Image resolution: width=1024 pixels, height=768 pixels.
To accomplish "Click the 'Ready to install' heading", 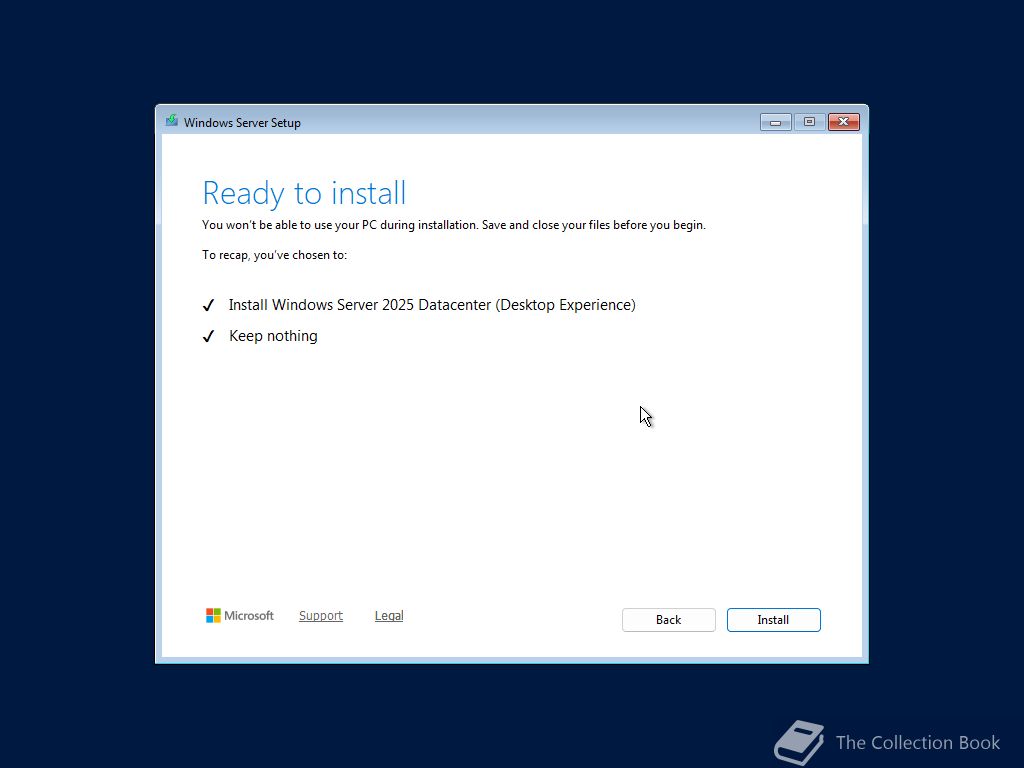I will 304,193.
